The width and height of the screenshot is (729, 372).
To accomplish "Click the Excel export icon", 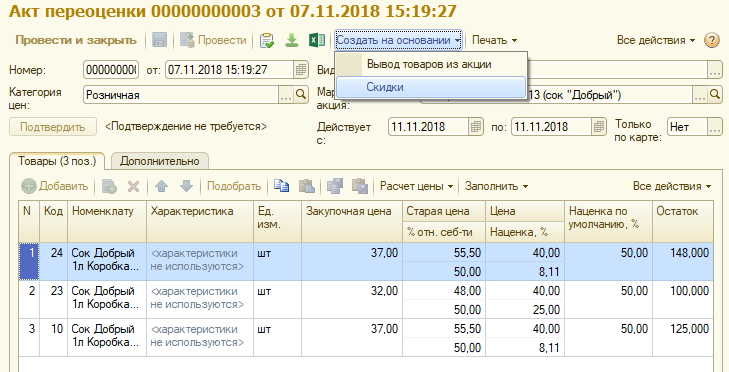I will click(x=317, y=40).
